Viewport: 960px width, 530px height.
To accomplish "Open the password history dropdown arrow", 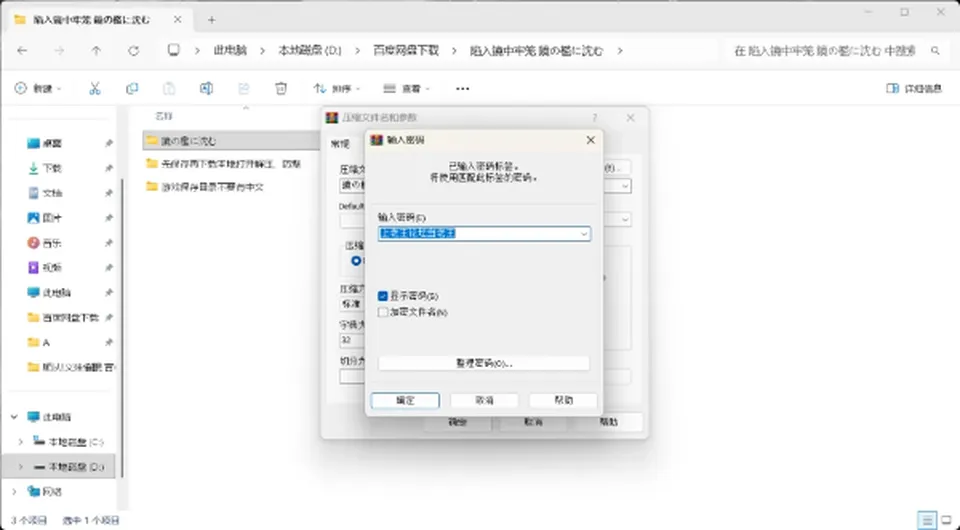I will [584, 234].
